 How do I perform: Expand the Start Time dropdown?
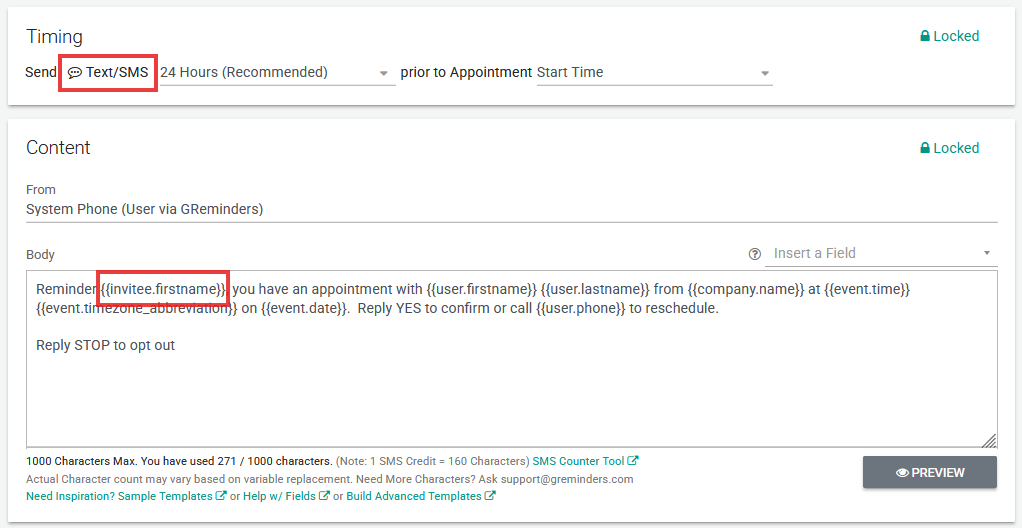pyautogui.click(x=654, y=73)
